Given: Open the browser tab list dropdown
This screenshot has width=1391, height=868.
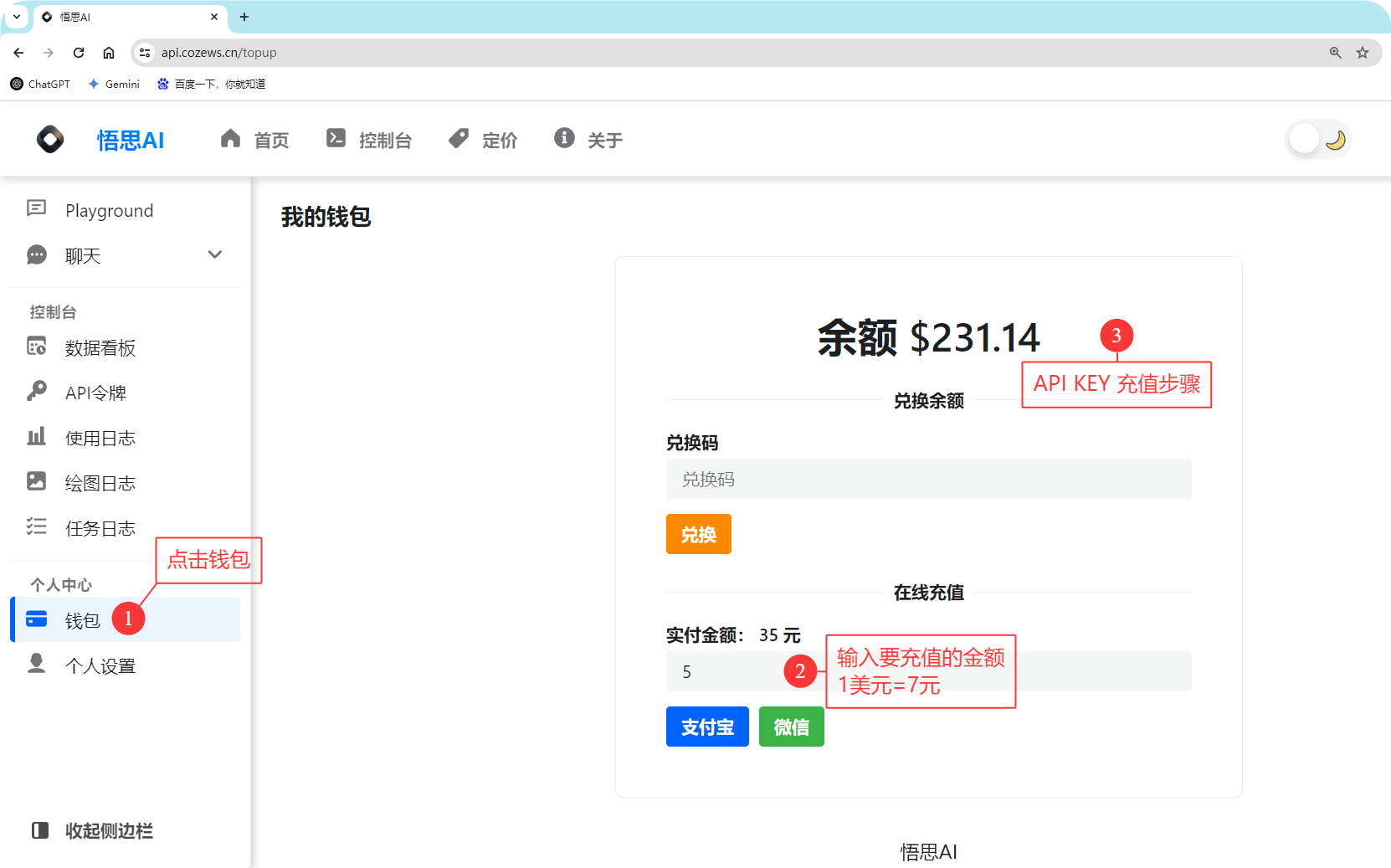Looking at the screenshot, I should coord(16,16).
